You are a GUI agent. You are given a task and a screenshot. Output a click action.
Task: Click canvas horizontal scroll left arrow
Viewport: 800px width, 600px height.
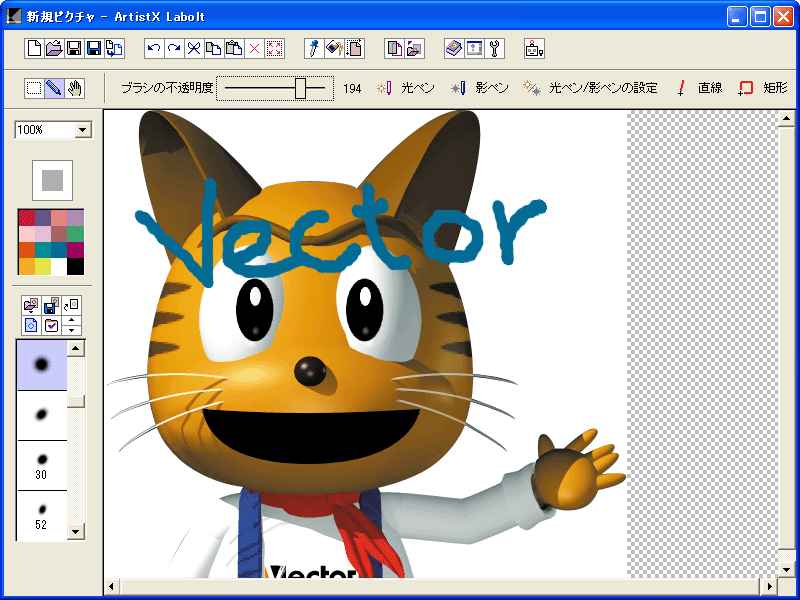tap(112, 586)
